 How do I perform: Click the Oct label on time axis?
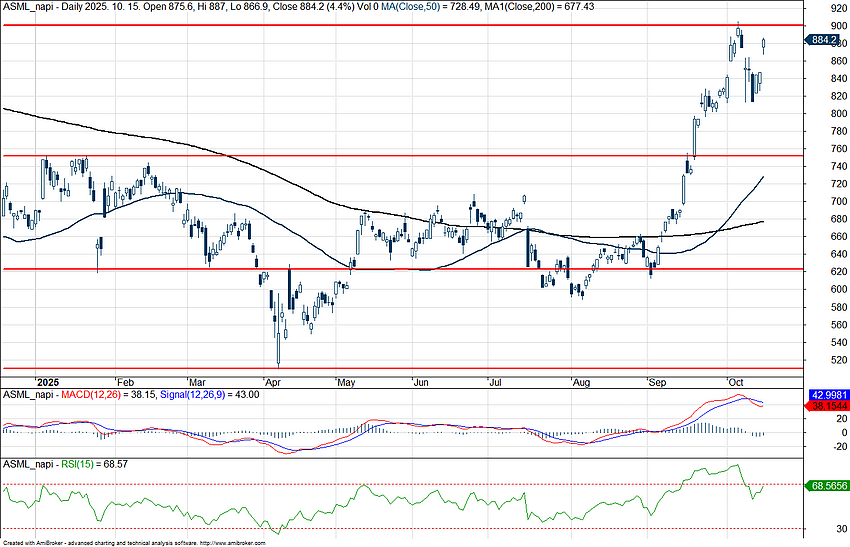(735, 382)
